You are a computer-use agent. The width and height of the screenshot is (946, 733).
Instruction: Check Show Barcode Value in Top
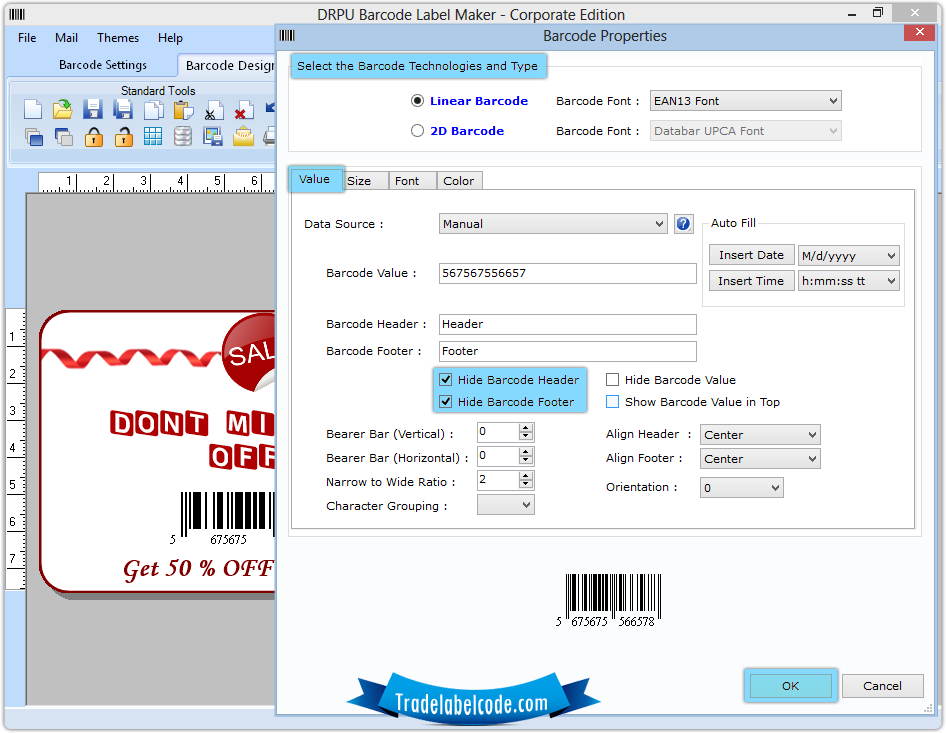click(x=612, y=402)
